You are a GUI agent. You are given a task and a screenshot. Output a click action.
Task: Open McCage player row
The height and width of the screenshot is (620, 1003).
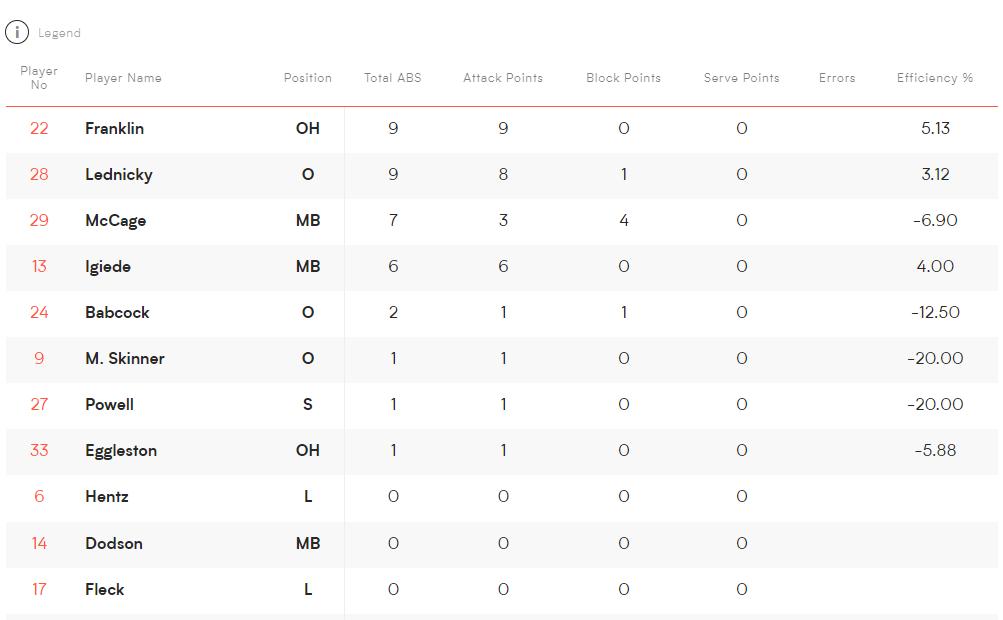[502, 221]
